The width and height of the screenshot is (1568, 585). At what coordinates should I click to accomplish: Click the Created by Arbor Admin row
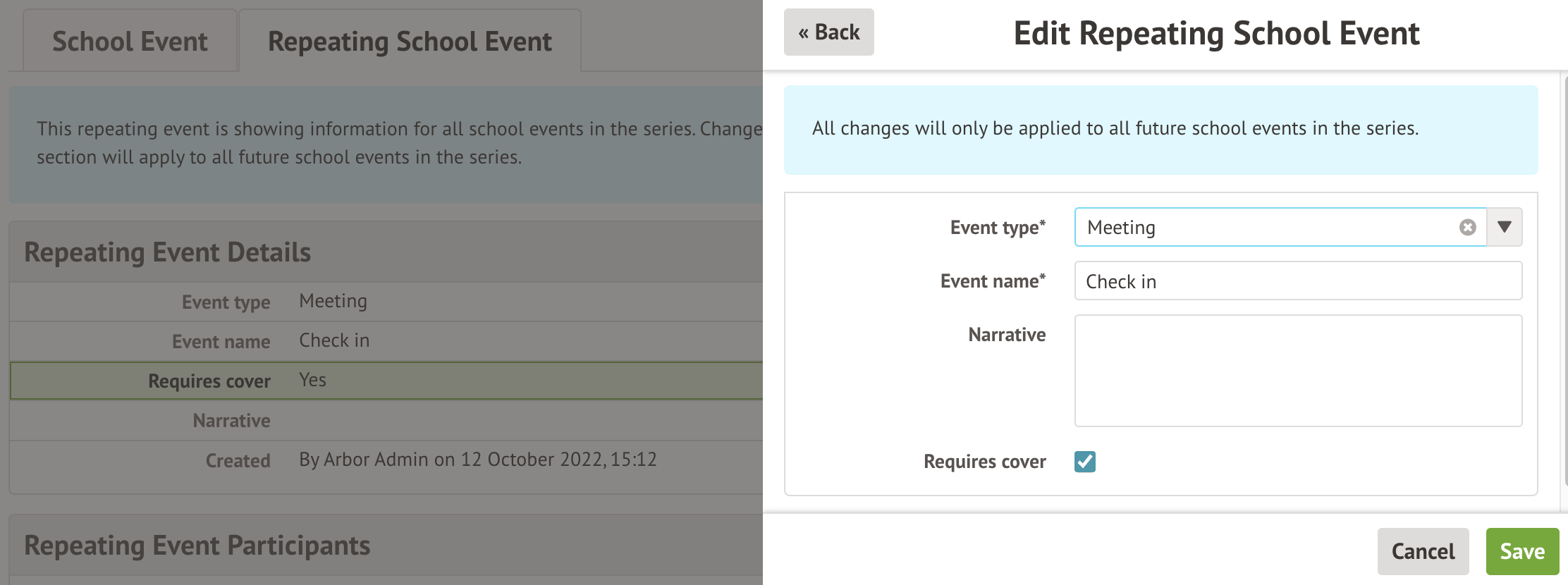click(386, 460)
